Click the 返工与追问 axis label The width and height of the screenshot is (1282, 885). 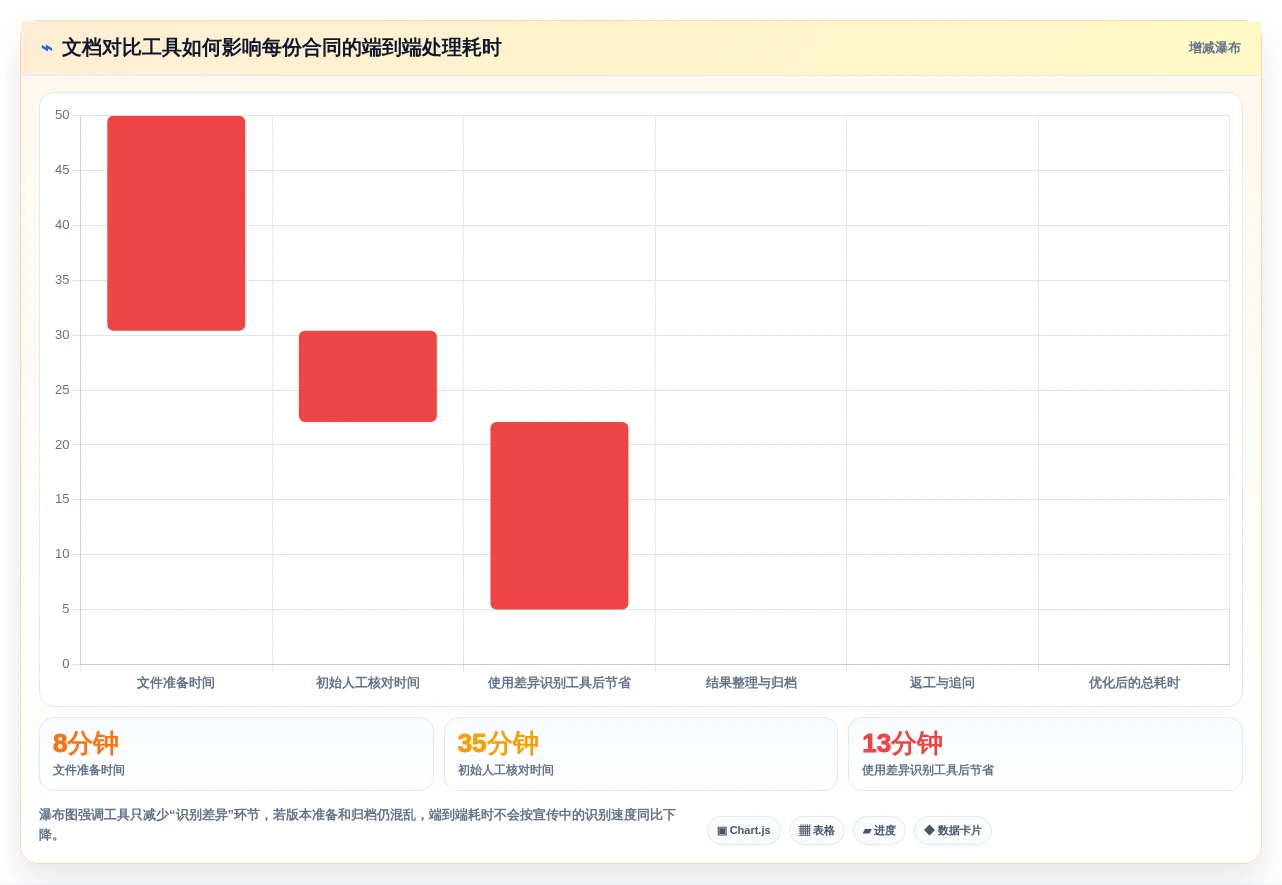942,683
